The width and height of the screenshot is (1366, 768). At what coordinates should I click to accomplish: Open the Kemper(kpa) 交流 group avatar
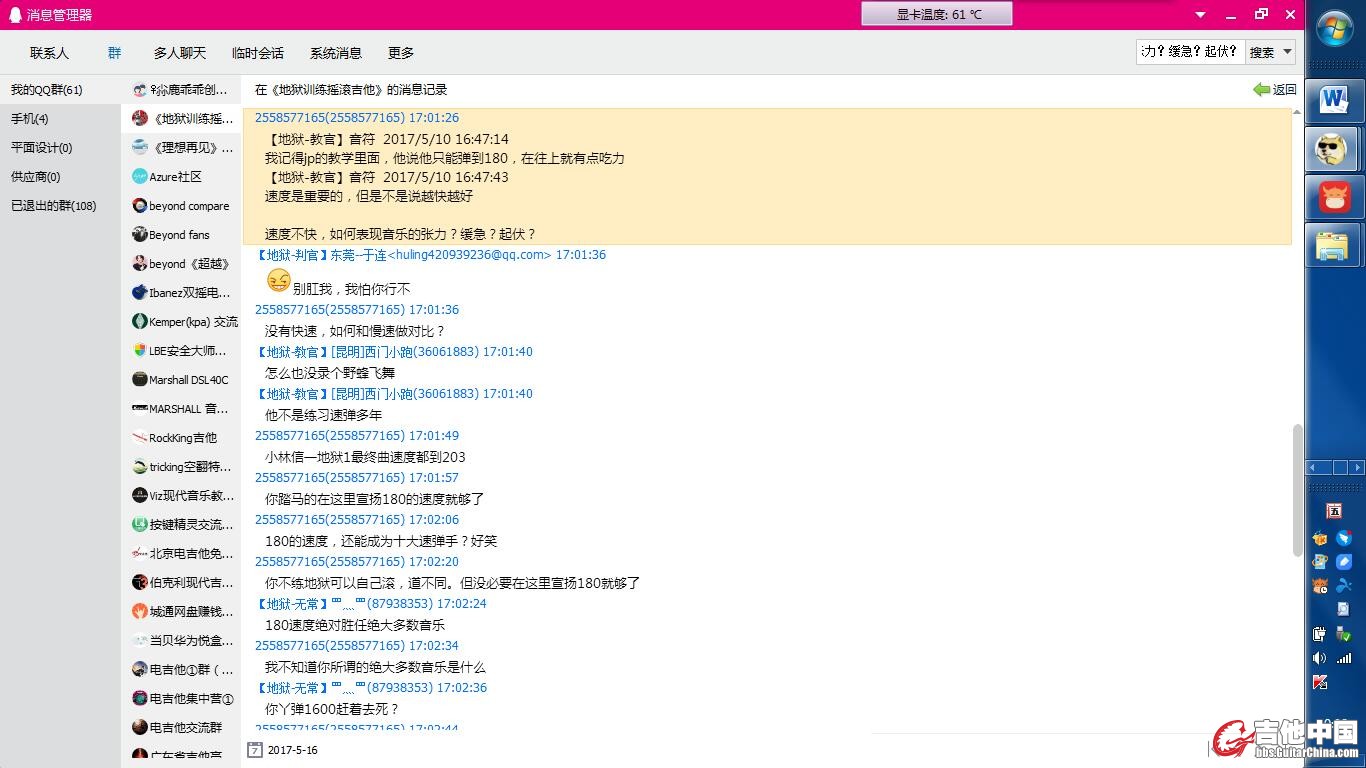pyautogui.click(x=140, y=322)
